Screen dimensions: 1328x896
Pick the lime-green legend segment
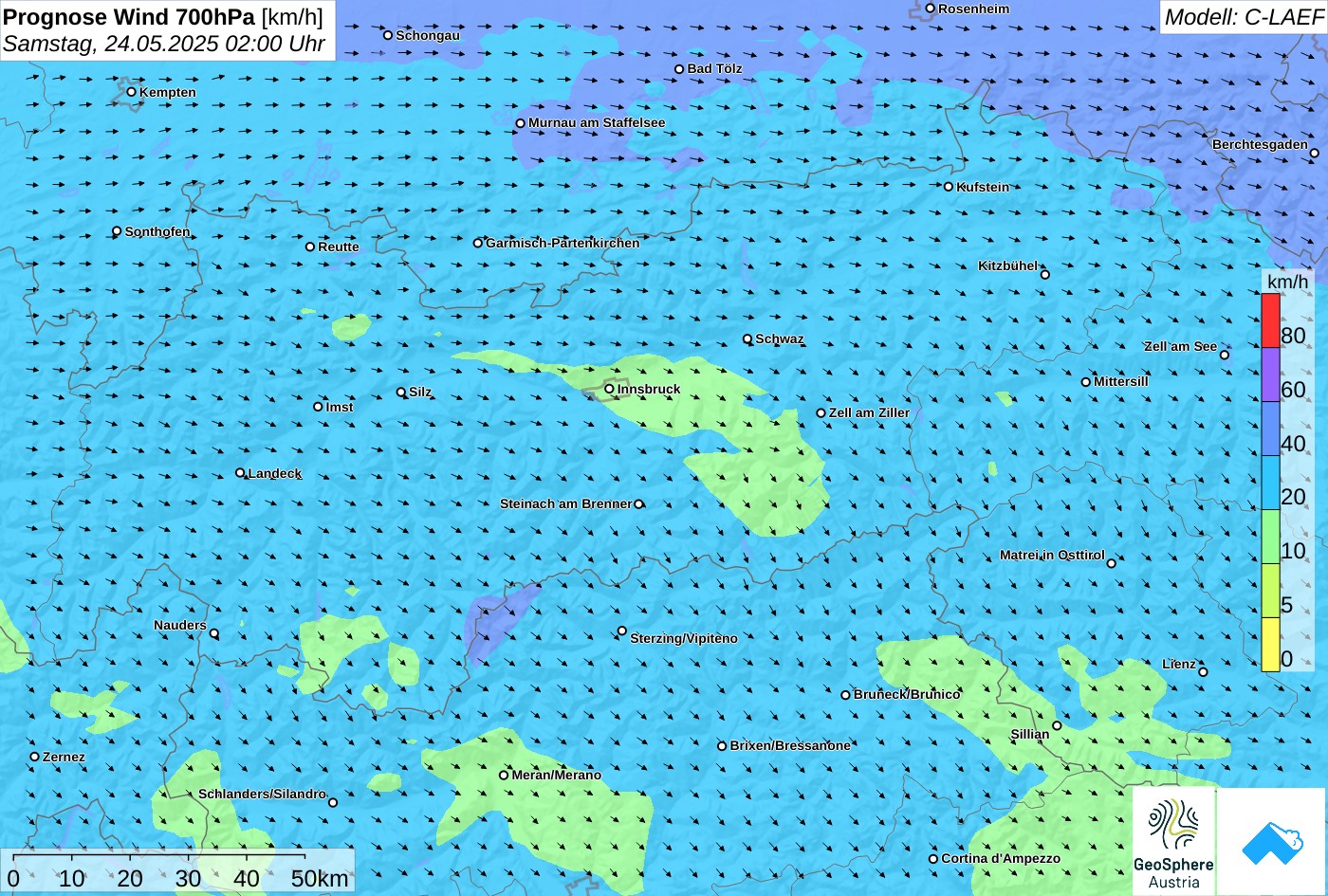[1270, 591]
